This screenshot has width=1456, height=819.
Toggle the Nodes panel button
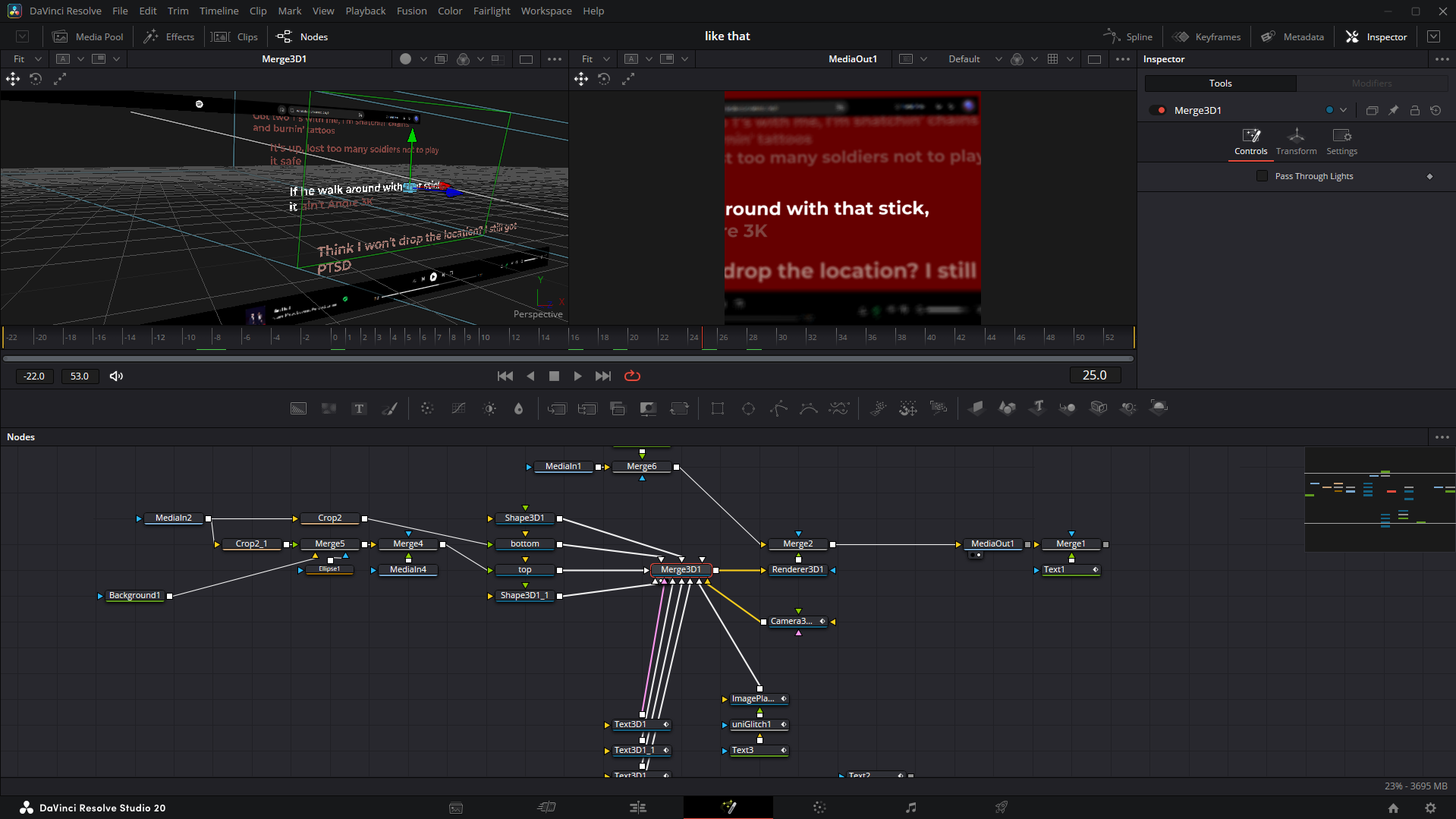pyautogui.click(x=302, y=36)
